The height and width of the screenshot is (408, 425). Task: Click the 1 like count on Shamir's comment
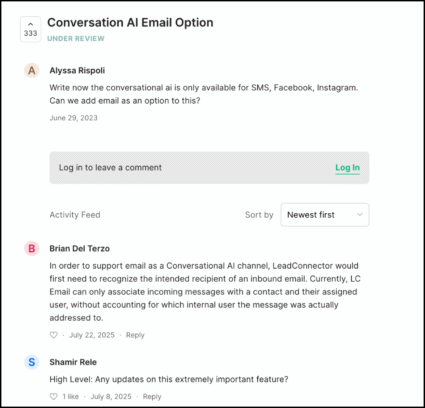pos(71,397)
